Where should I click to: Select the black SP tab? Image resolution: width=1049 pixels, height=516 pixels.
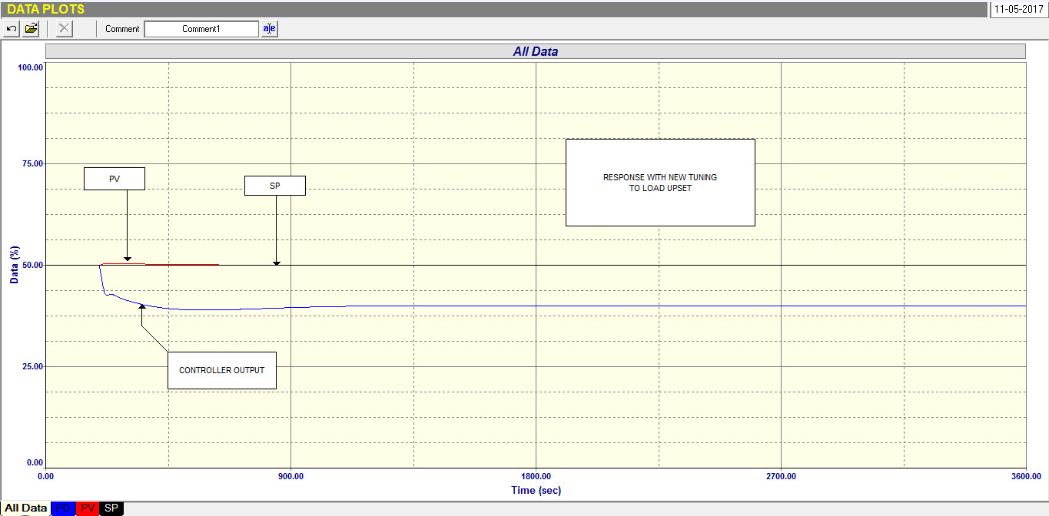point(111,509)
